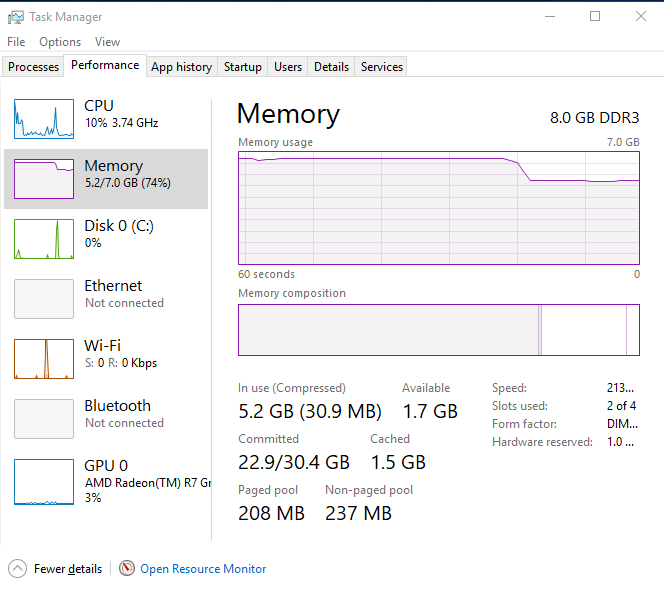664x593 pixels.
Task: Click the Resource Monitor icon
Action: 127,568
